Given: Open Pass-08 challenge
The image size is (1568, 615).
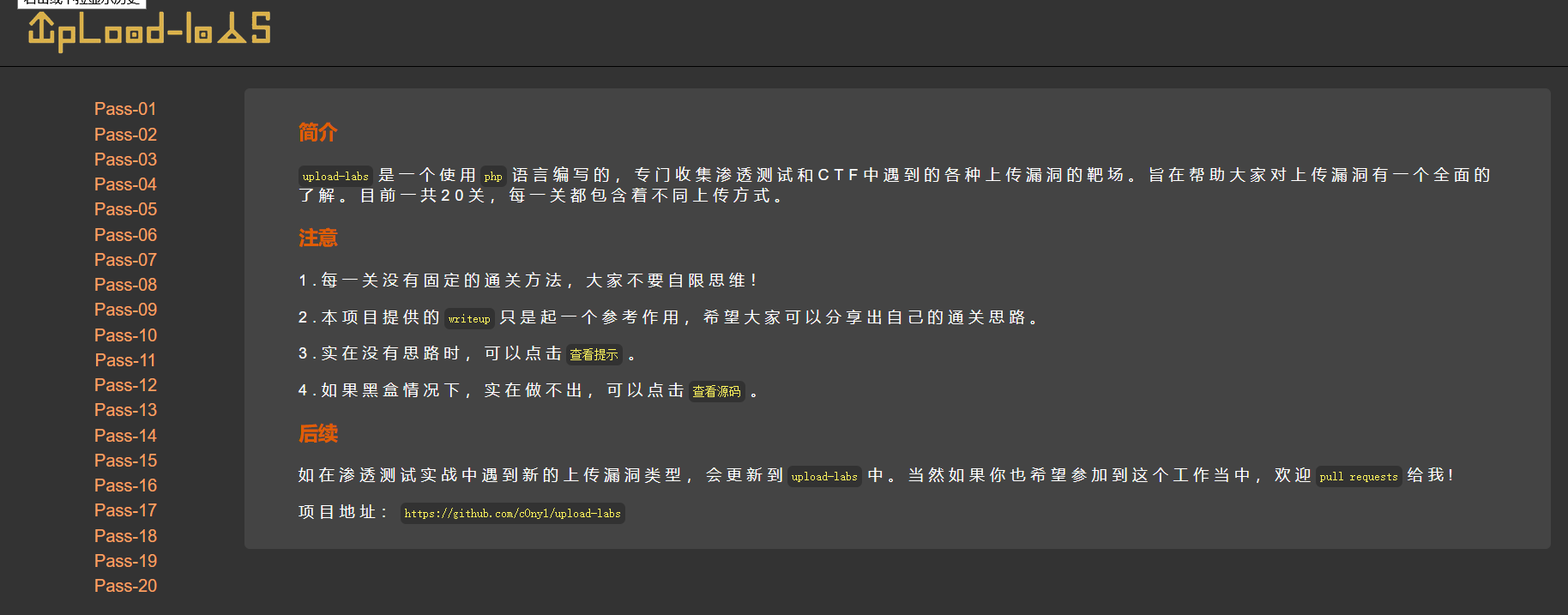Looking at the screenshot, I should 125,285.
